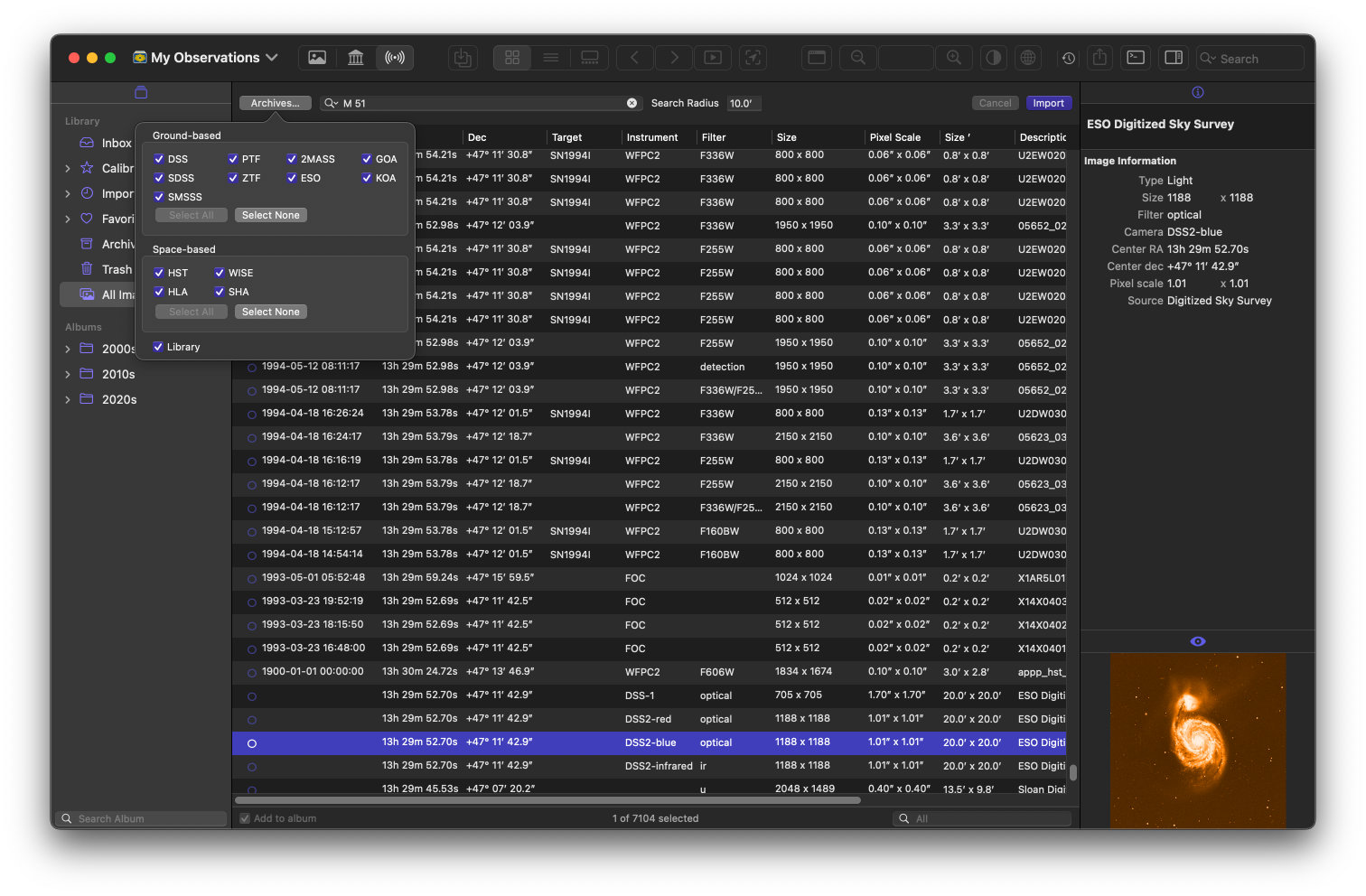Screen dimensions: 1366x896
Task: Toggle the HLA checkbox
Action: (159, 292)
